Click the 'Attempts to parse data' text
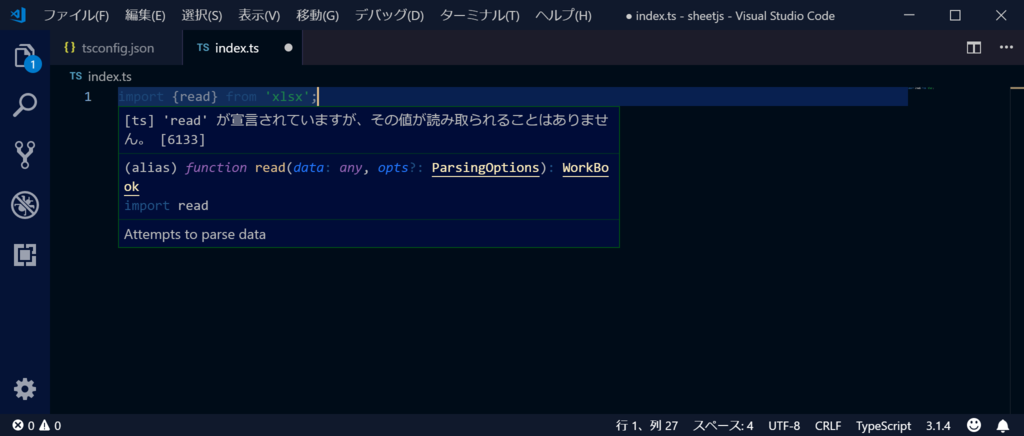Viewport: 1024px width, 436px height. [195, 234]
